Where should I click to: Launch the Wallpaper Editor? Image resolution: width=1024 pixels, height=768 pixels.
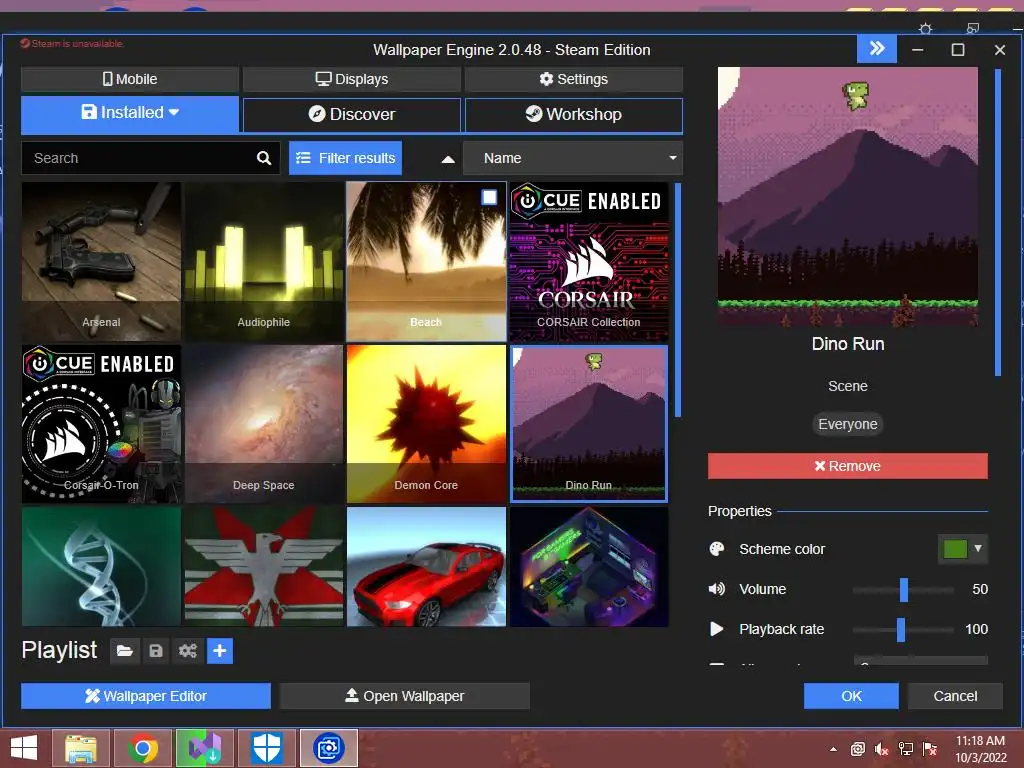click(x=146, y=696)
